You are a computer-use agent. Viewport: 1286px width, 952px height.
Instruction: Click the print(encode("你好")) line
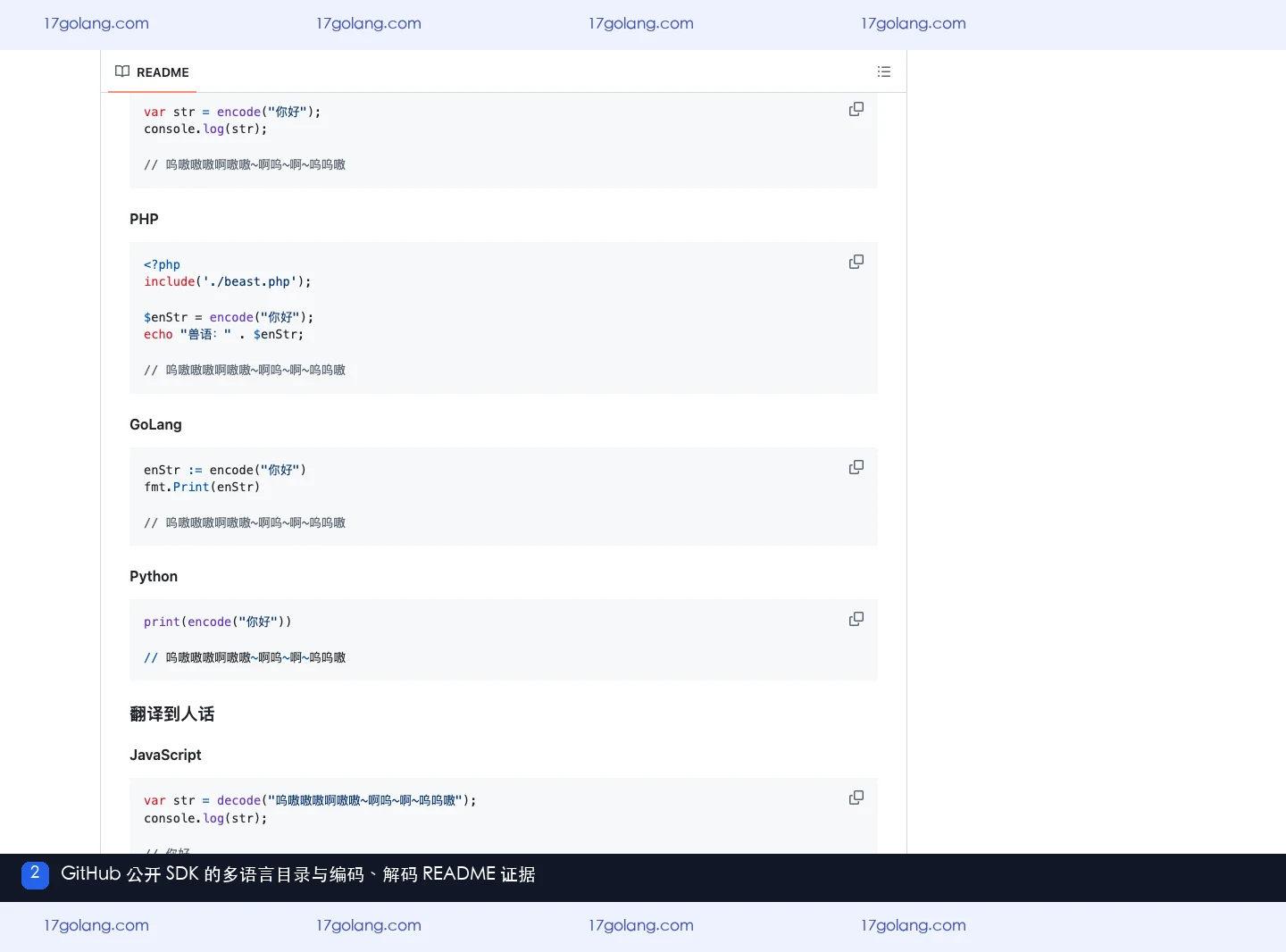tap(217, 622)
